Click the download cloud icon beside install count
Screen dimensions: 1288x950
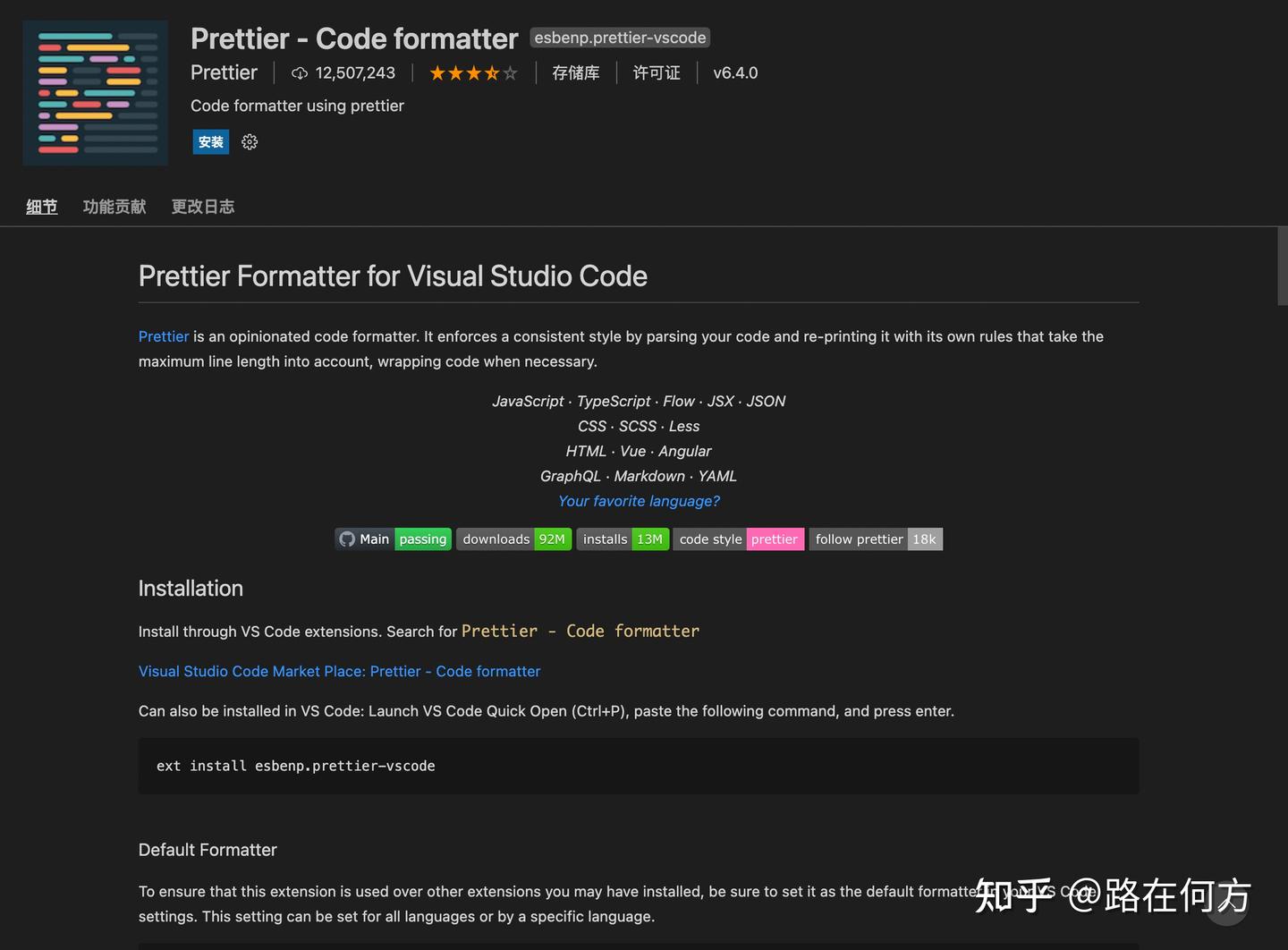pyautogui.click(x=298, y=72)
